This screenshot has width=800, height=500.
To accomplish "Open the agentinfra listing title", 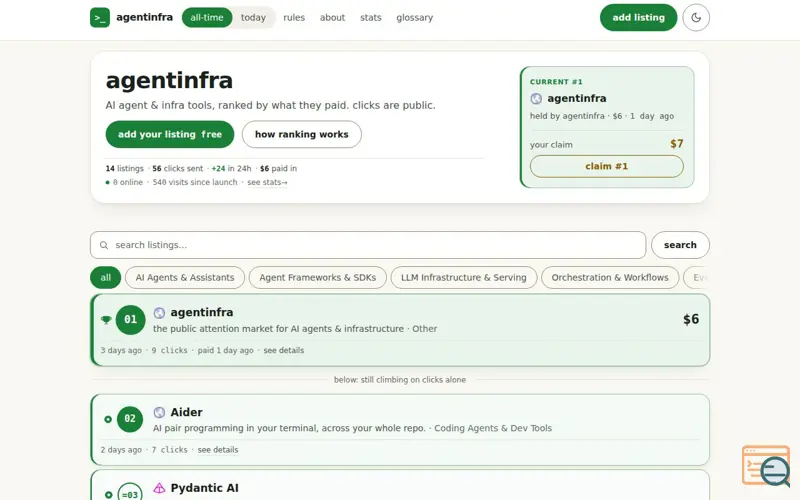I will click(202, 312).
